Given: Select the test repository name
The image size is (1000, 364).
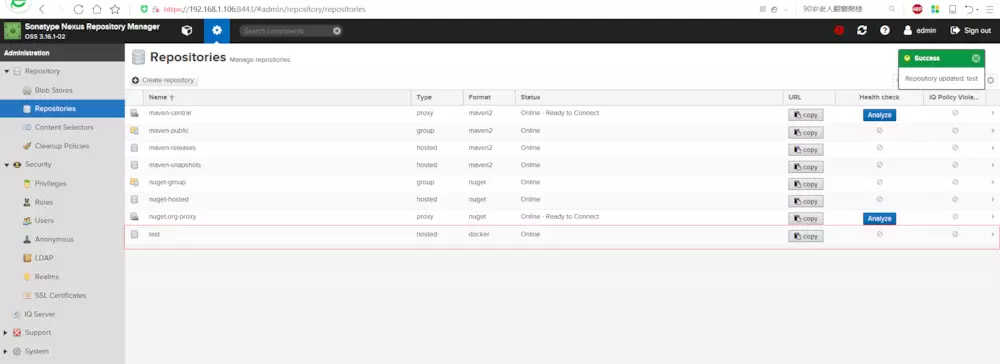Looking at the screenshot, I should pos(154,234).
